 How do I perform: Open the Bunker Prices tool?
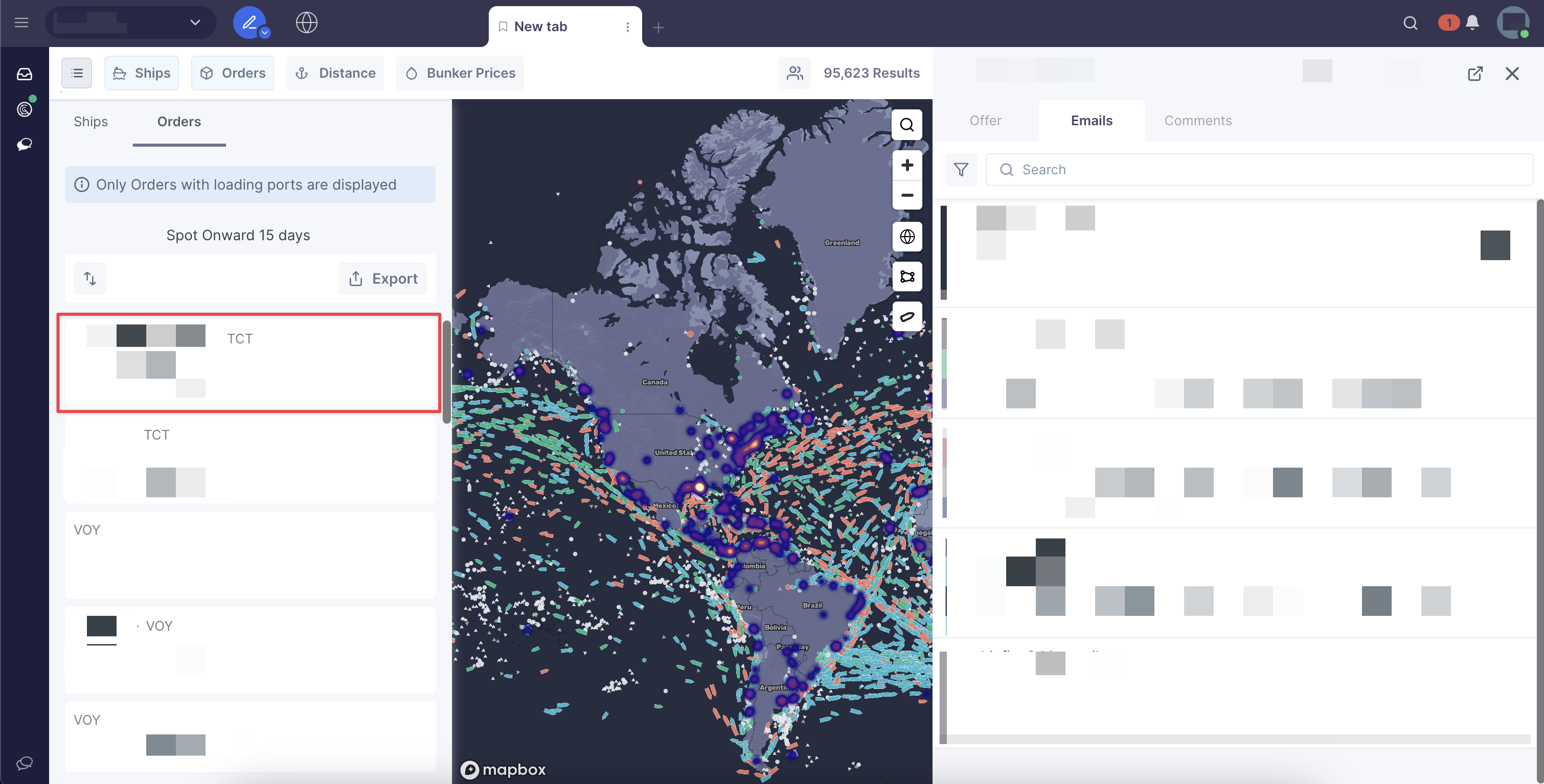(x=460, y=73)
